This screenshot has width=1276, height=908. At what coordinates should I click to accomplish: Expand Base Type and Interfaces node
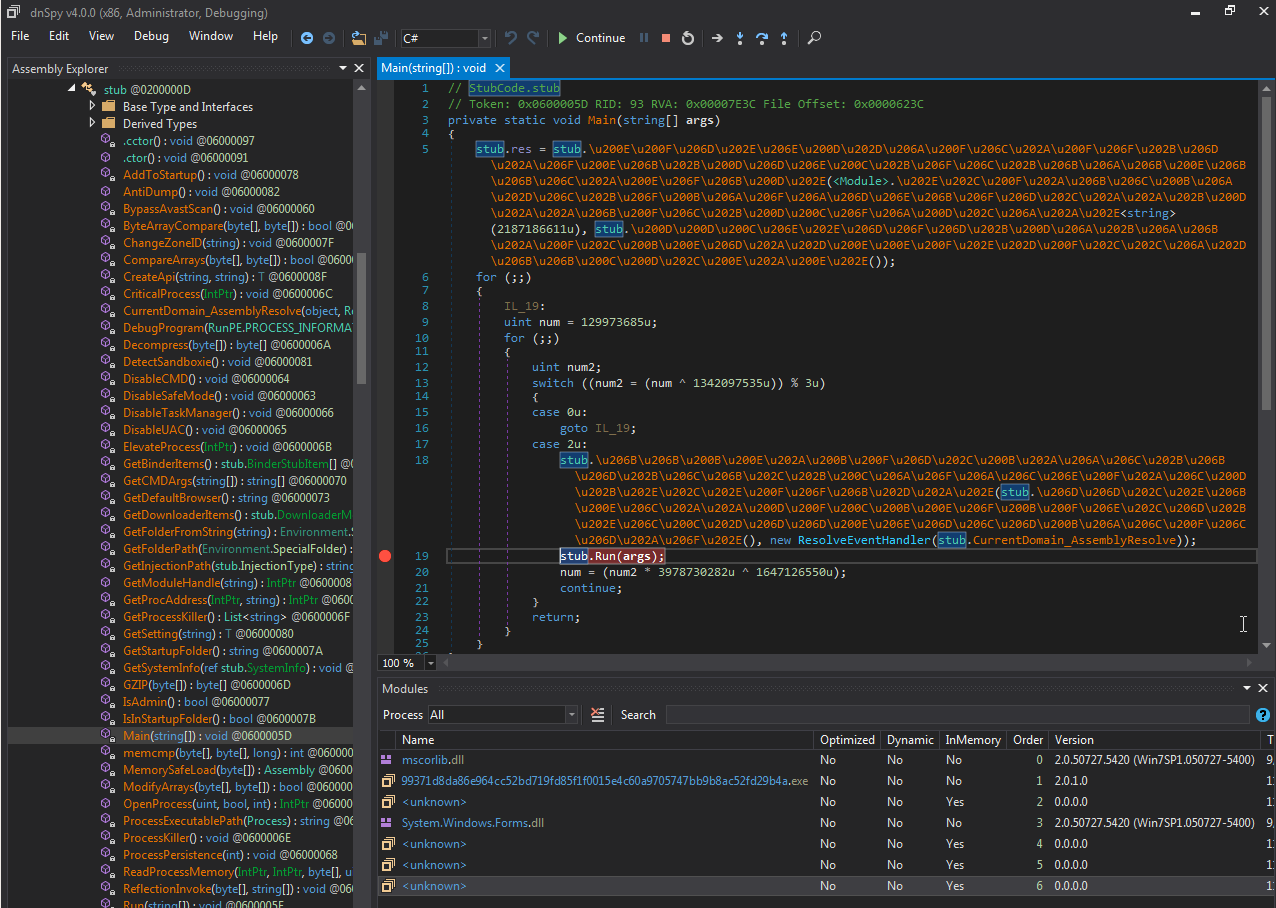click(93, 106)
